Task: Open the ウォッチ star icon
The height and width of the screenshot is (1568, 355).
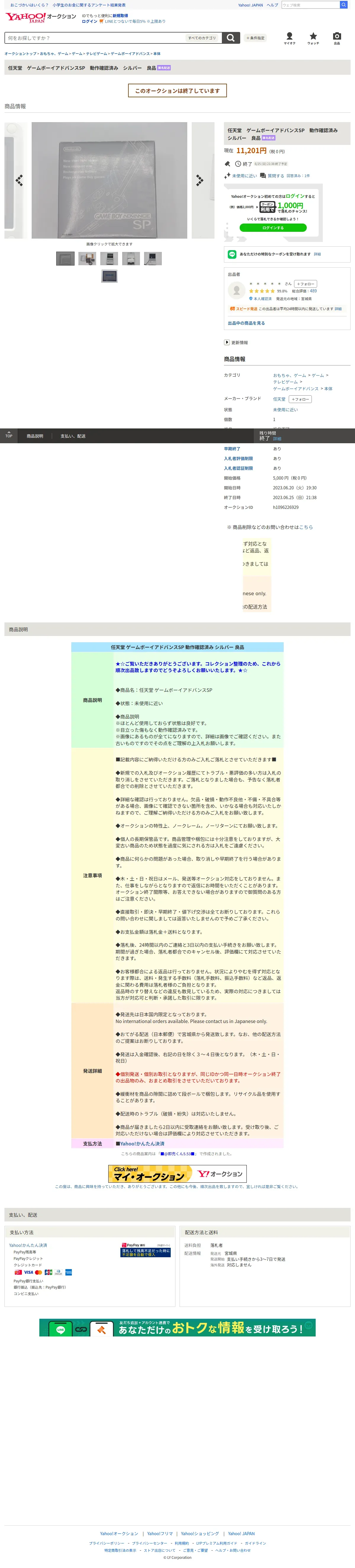Action: 313,38
